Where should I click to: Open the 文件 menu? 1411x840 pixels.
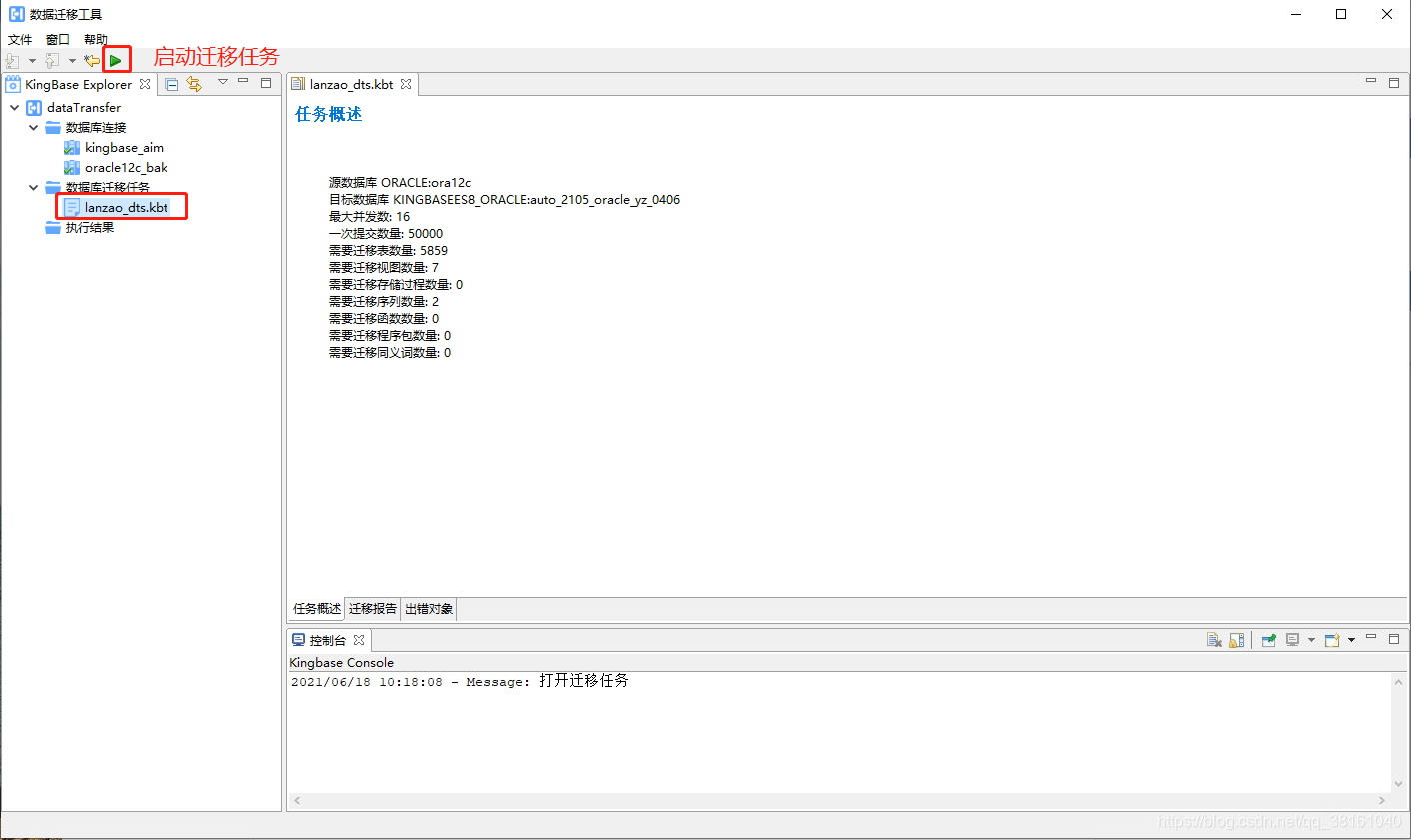coord(20,39)
